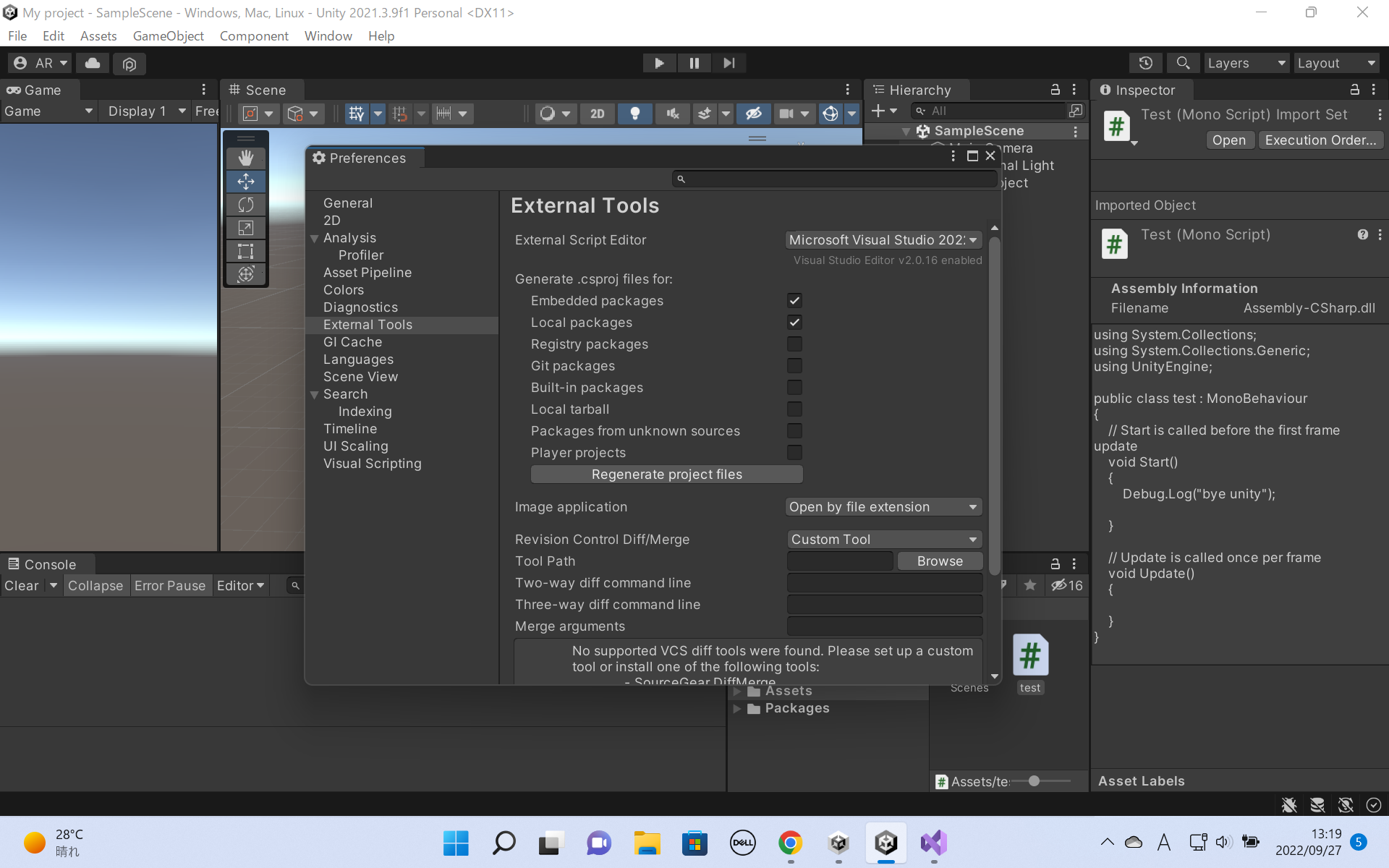Screen dimensions: 1389x868
Task: Select the Transform tool in Scene toolbar
Action: click(246, 274)
